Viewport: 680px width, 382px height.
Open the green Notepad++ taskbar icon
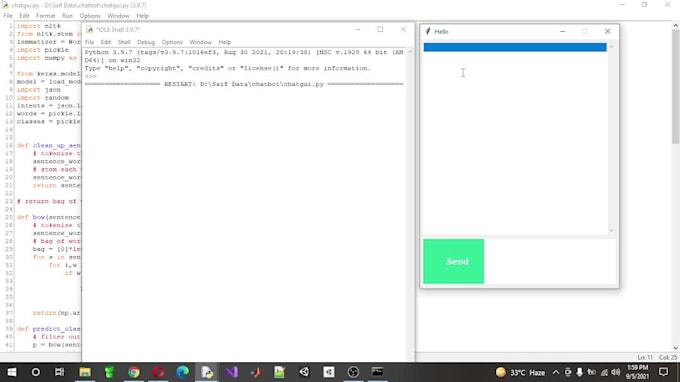pyautogui.click(x=280, y=372)
